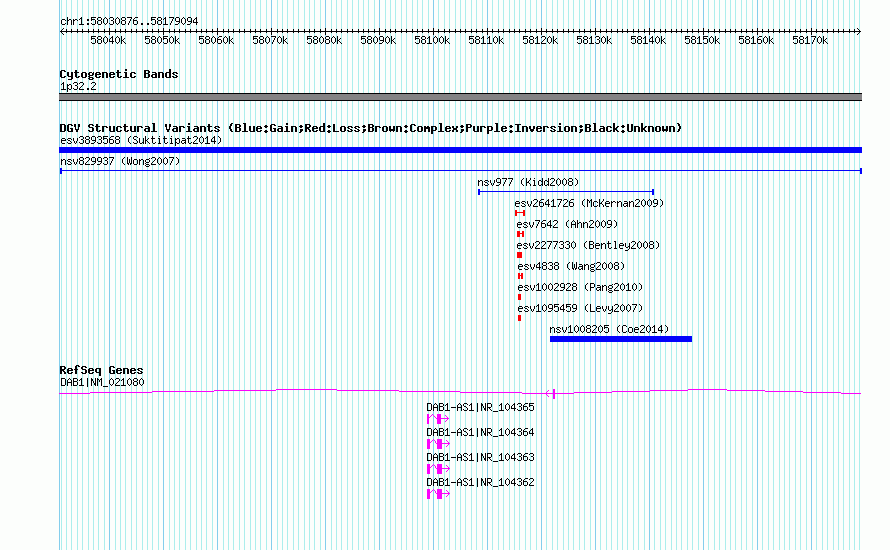Click the 58100k ruler tick label
Viewport: 890px width, 550px height.
pos(432,40)
